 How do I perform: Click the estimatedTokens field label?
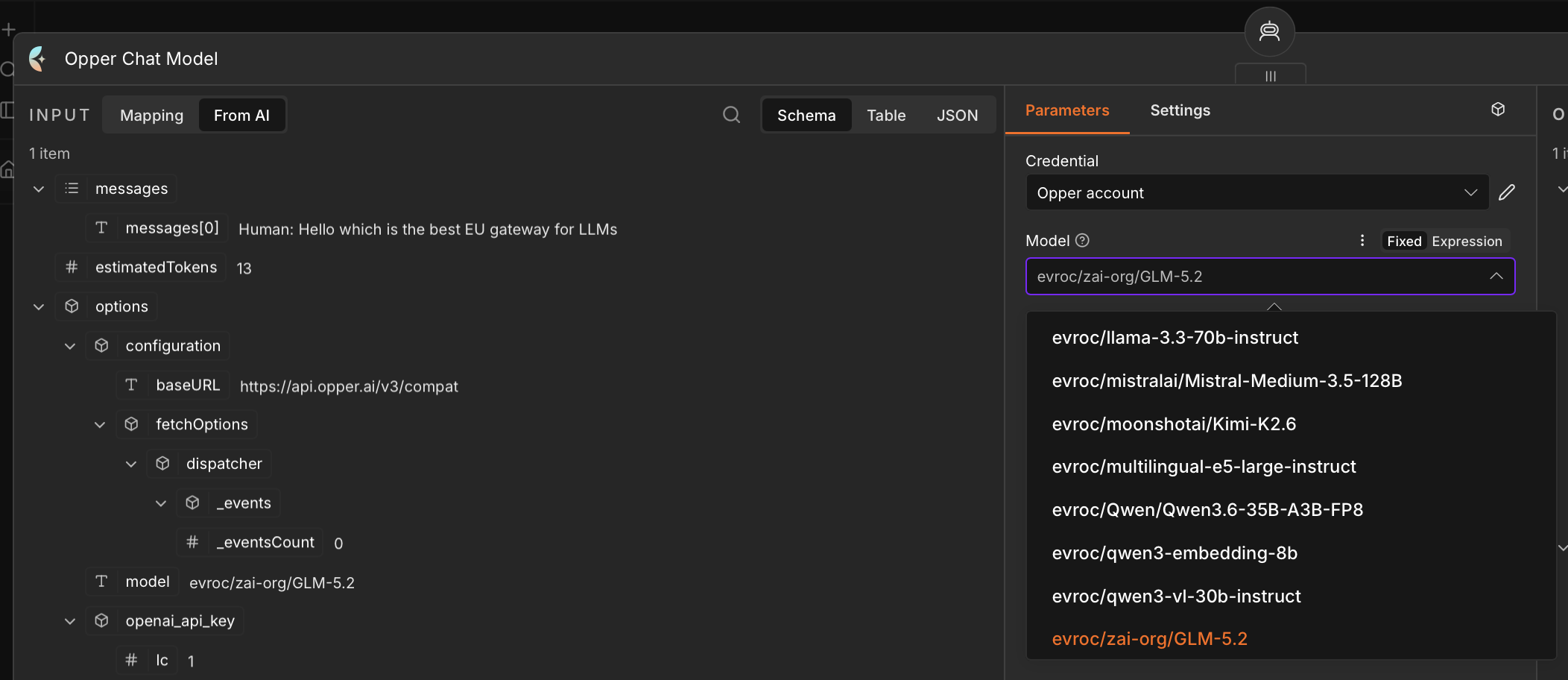point(157,267)
